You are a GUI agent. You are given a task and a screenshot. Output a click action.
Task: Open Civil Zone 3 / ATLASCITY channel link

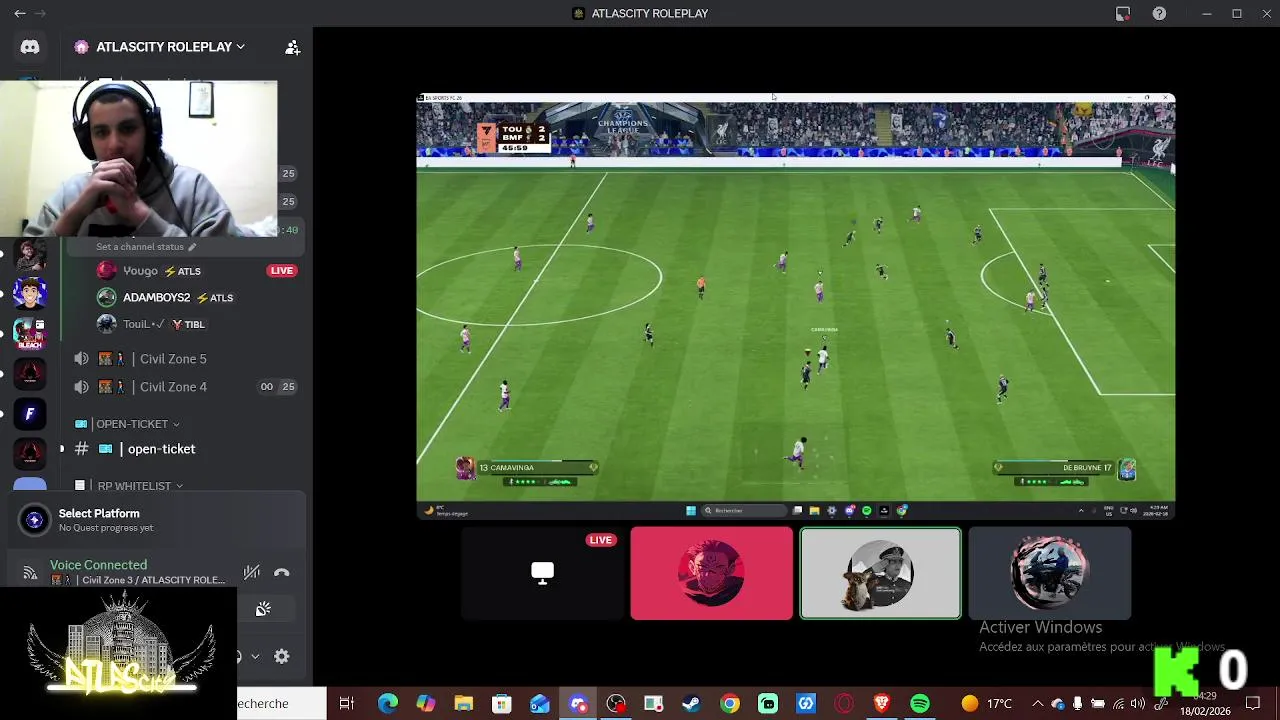coord(138,580)
